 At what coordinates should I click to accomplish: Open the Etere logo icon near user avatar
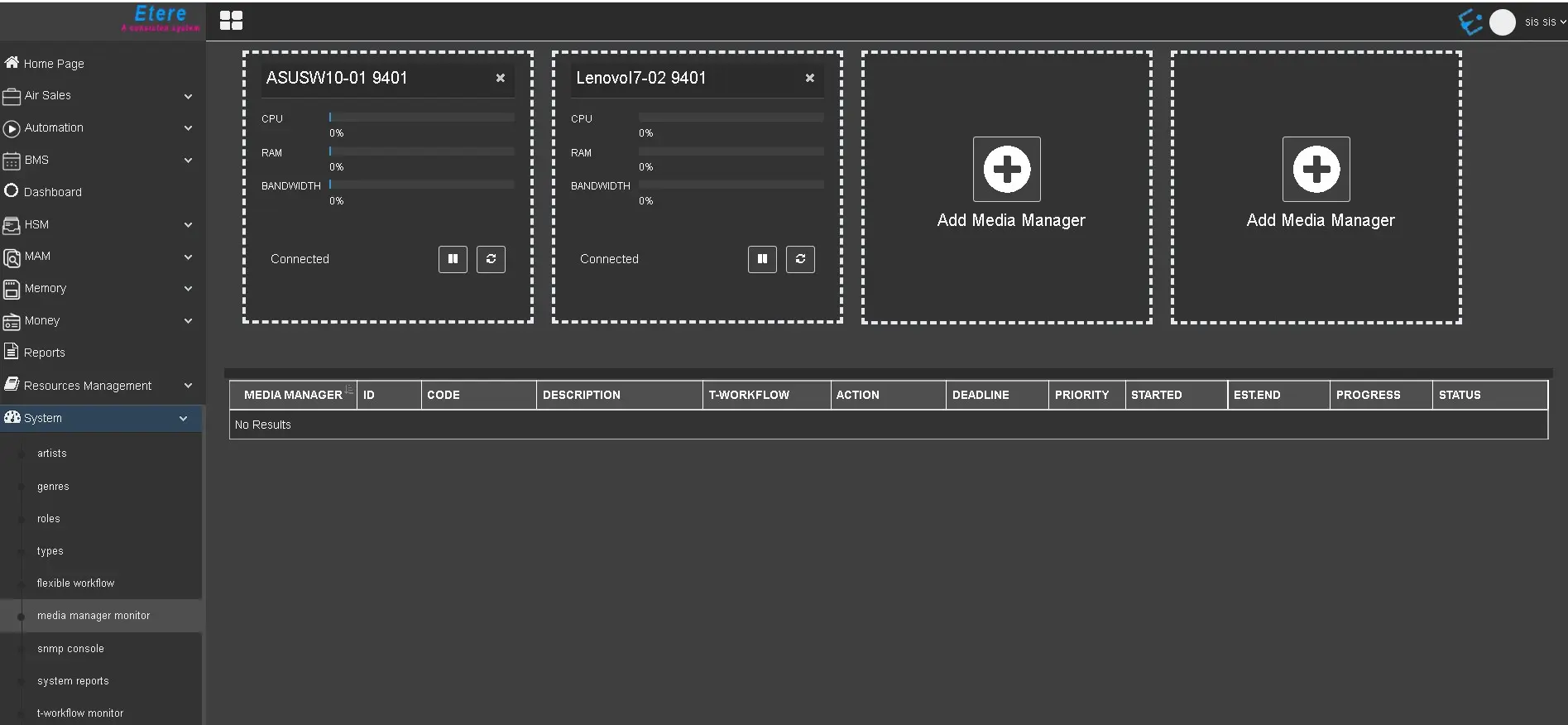(1470, 22)
